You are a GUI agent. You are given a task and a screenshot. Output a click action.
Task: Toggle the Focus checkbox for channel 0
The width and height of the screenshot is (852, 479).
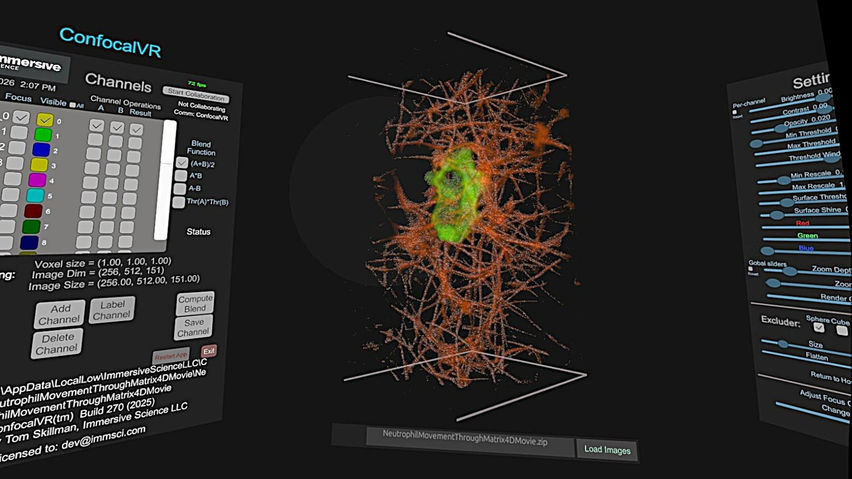click(21, 117)
